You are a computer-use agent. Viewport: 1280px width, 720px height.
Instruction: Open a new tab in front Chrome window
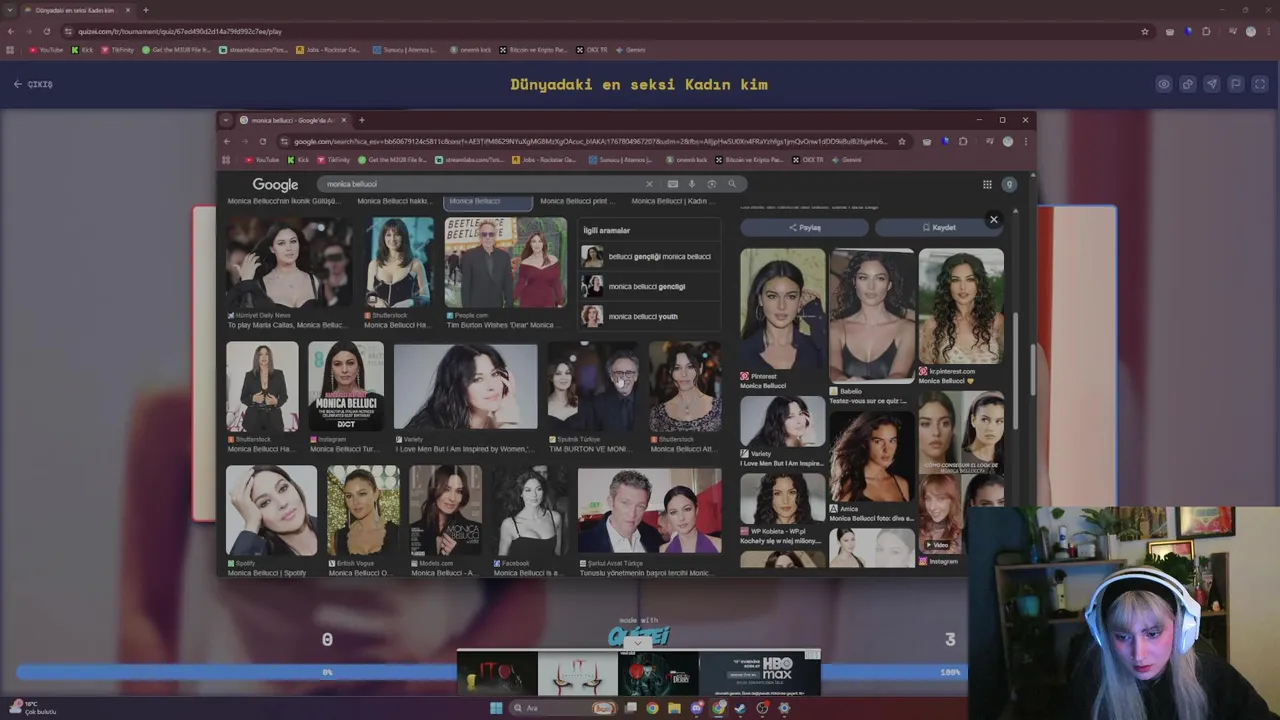361,120
